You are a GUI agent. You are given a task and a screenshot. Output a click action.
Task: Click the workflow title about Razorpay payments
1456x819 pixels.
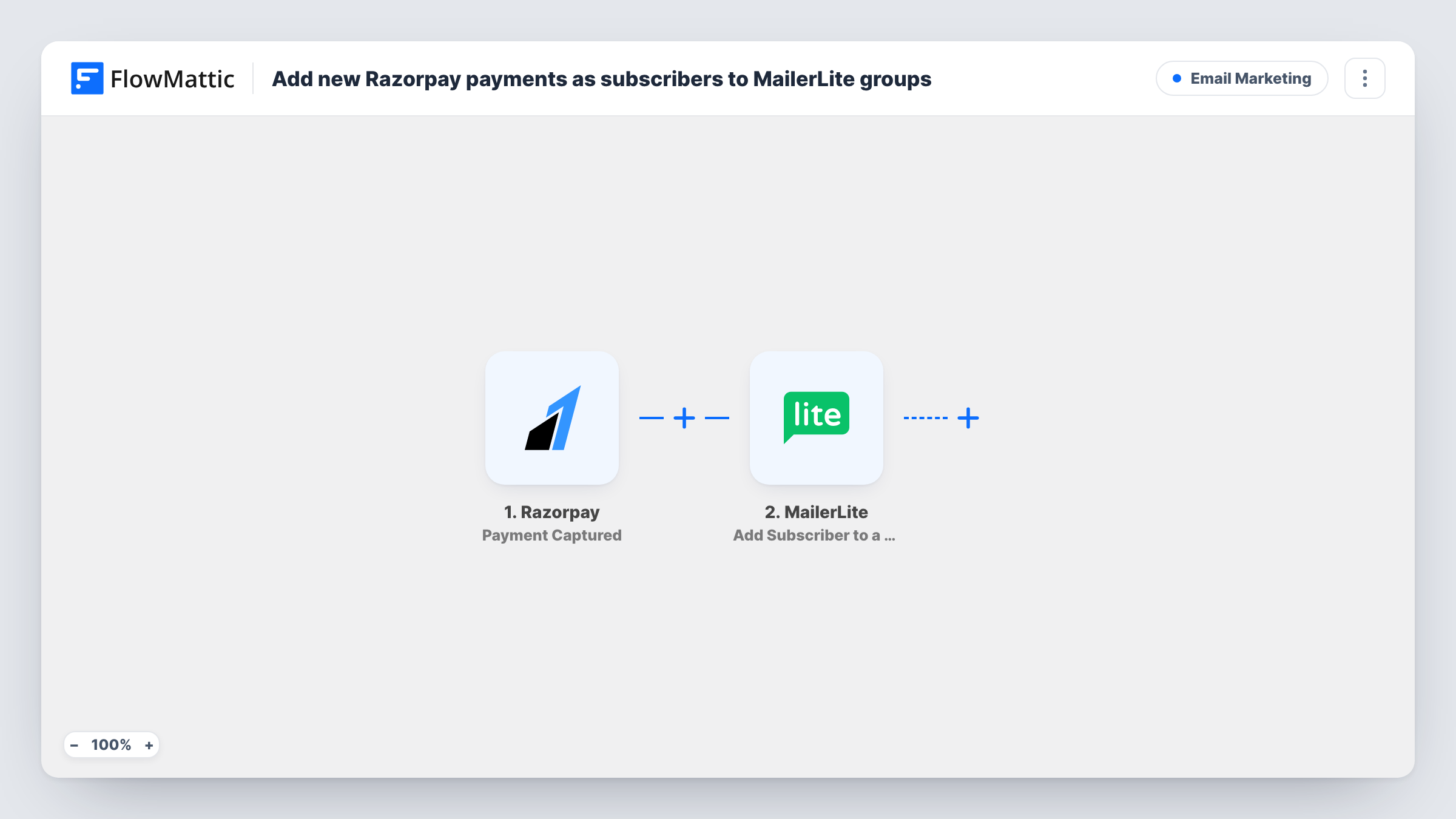601,79
